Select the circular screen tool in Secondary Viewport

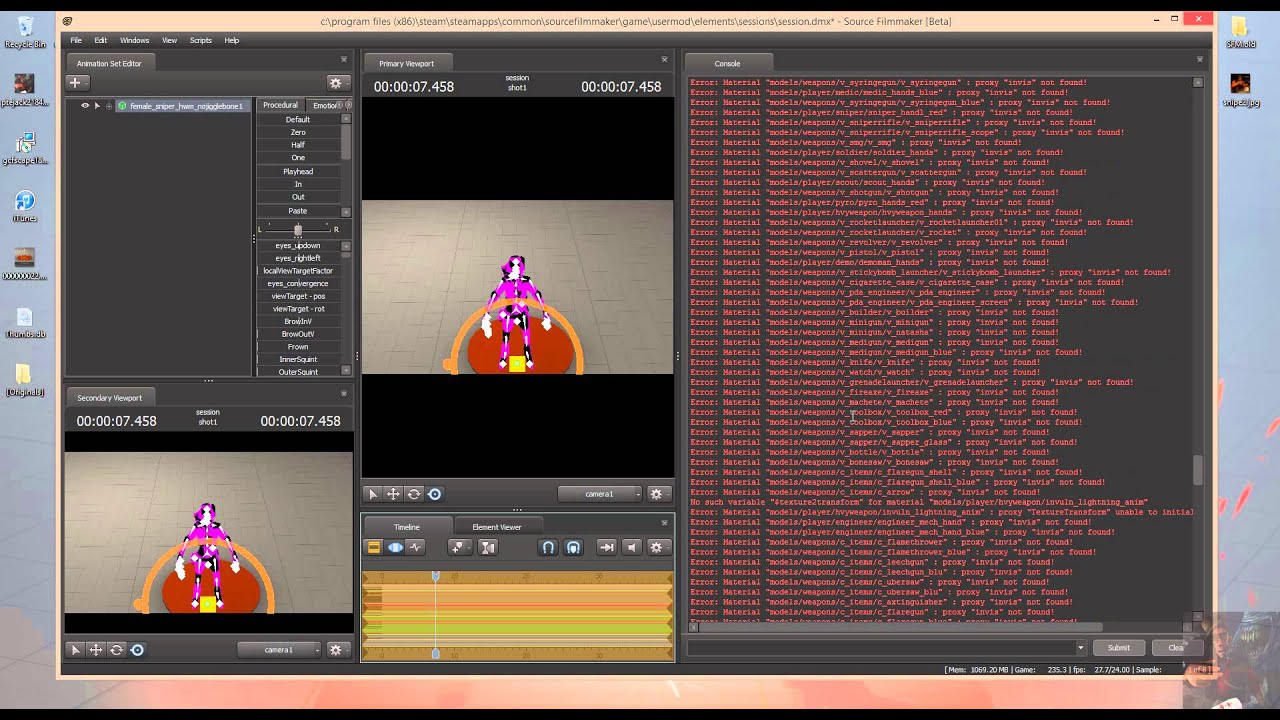point(137,650)
